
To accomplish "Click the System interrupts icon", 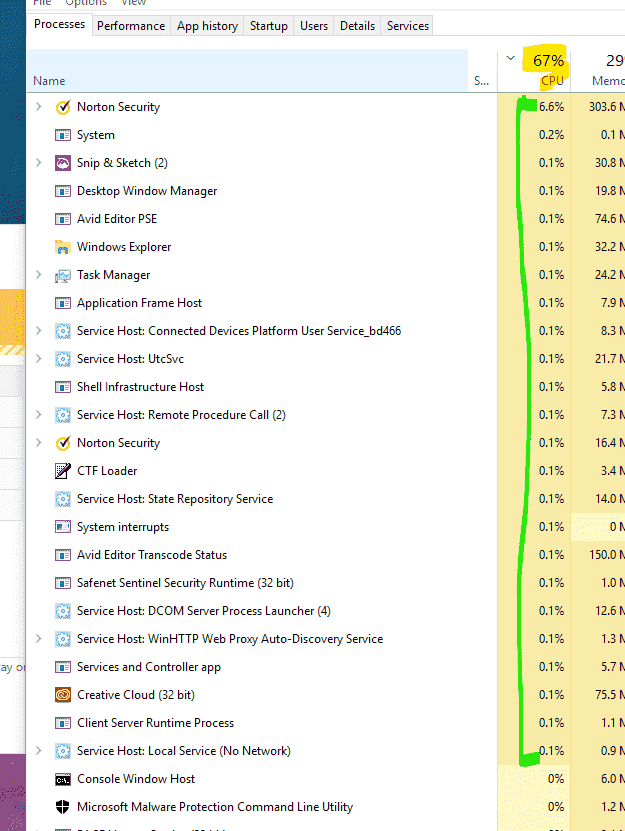I will (x=63, y=527).
